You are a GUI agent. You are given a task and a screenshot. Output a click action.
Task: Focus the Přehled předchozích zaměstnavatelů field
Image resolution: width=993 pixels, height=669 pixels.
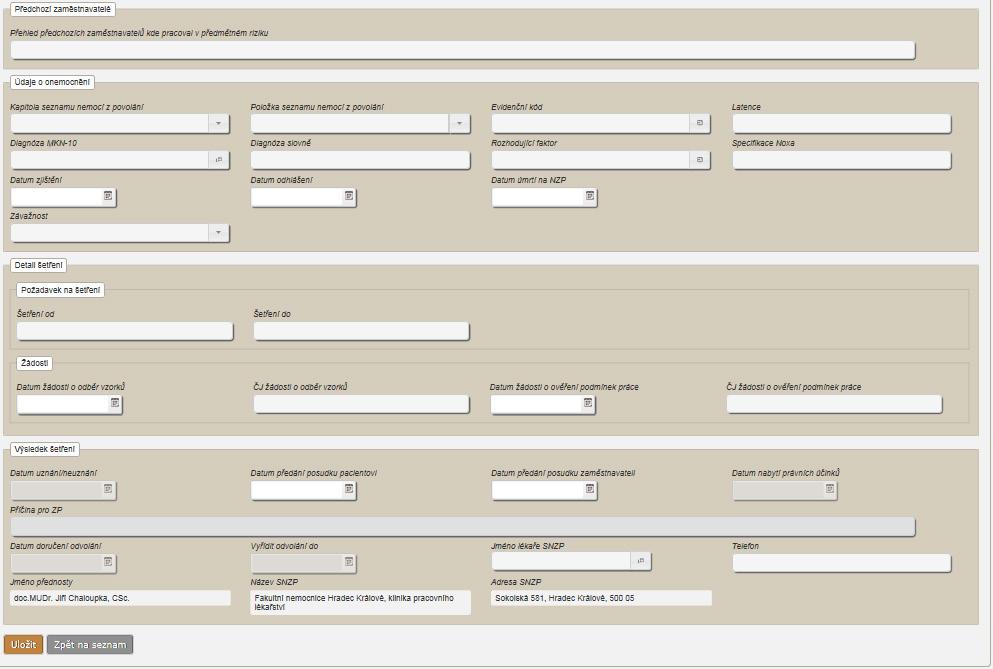point(463,51)
